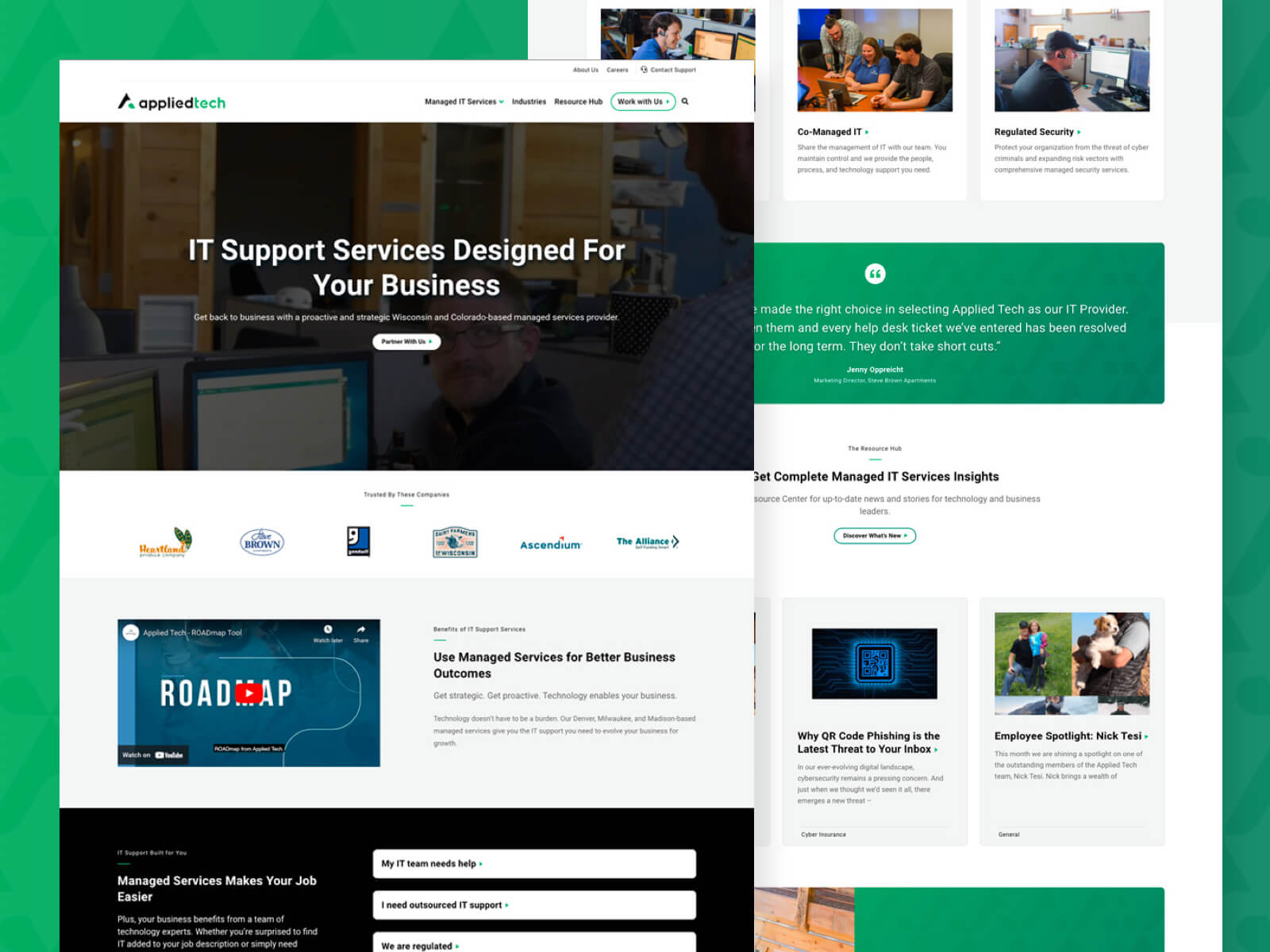The height and width of the screenshot is (952, 1270).
Task: Click the headset icon beside Contact Support
Action: 644,70
